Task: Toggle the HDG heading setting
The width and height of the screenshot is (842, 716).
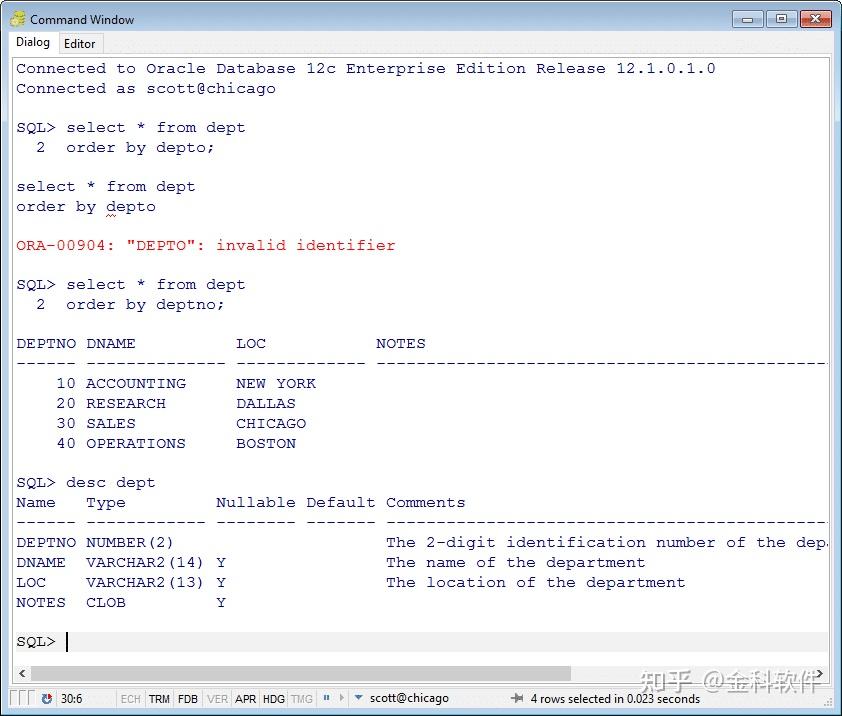Action: [x=273, y=698]
